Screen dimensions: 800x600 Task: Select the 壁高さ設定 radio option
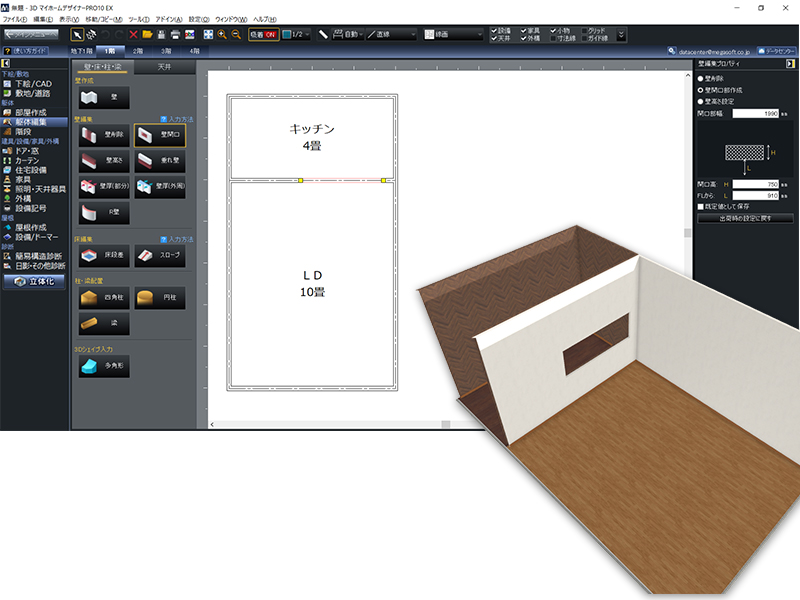point(700,101)
